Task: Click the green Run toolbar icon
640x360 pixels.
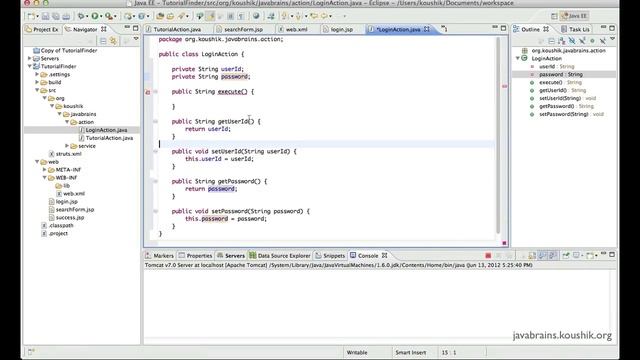Action: [95, 16]
